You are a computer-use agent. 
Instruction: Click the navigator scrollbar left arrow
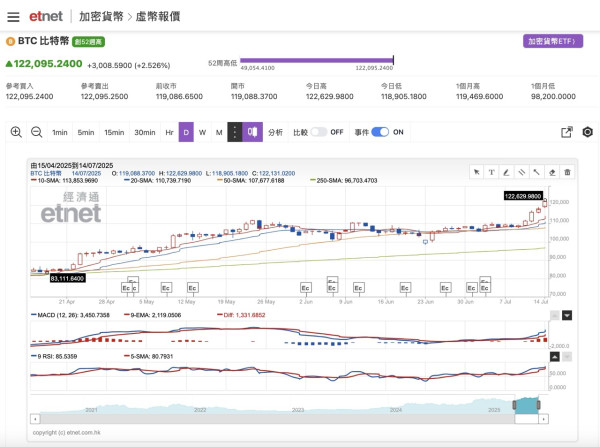pyautogui.click(x=35, y=419)
